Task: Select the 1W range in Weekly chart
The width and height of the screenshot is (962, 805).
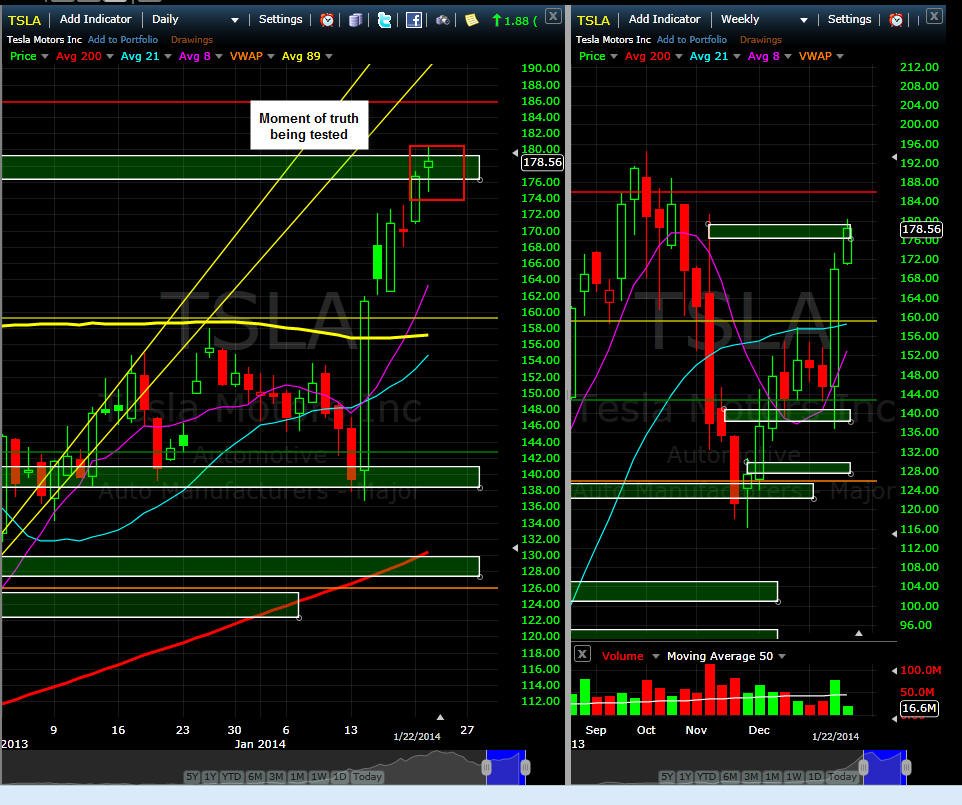Action: pos(794,777)
